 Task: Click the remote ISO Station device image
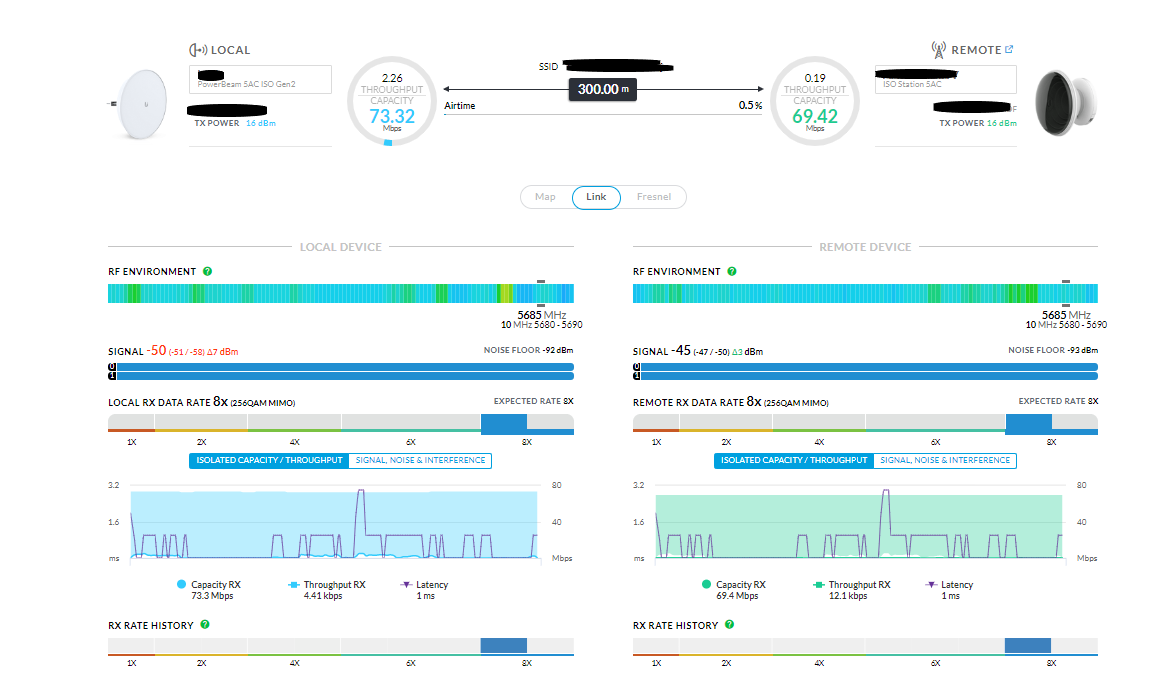pos(1066,105)
